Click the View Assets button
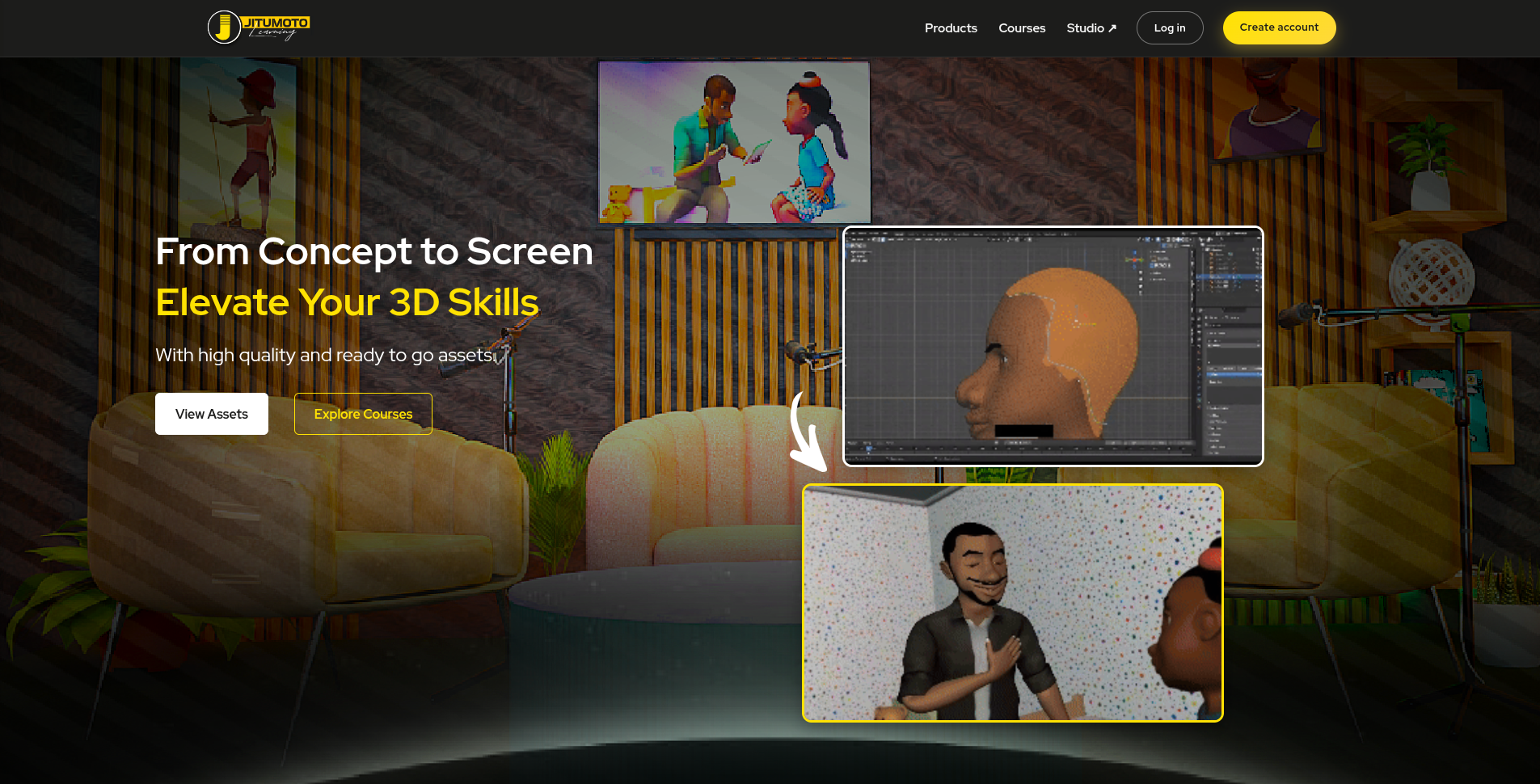The height and width of the screenshot is (784, 1540). coord(212,414)
